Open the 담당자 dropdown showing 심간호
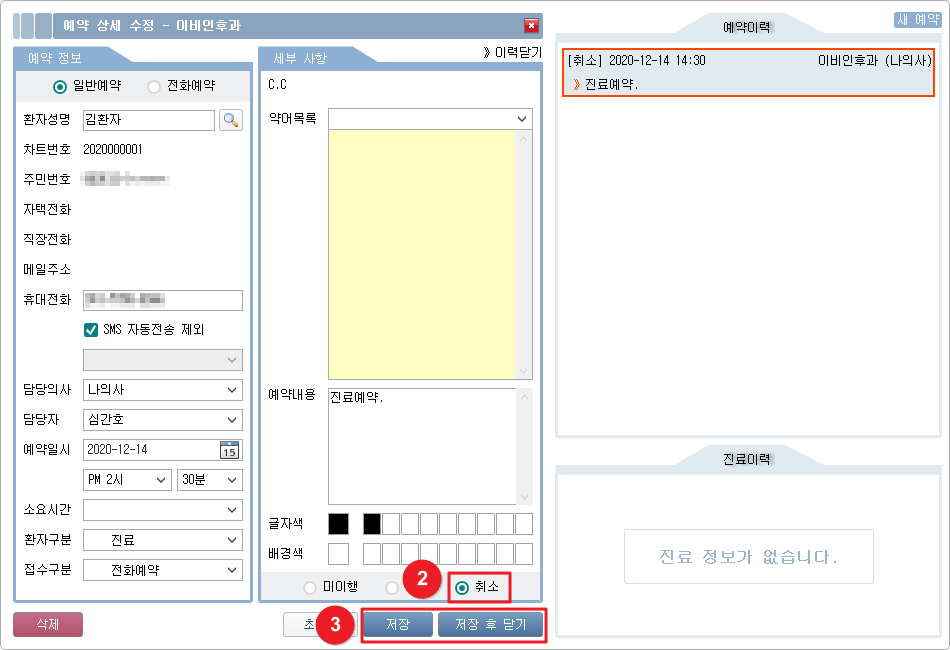 pos(163,420)
